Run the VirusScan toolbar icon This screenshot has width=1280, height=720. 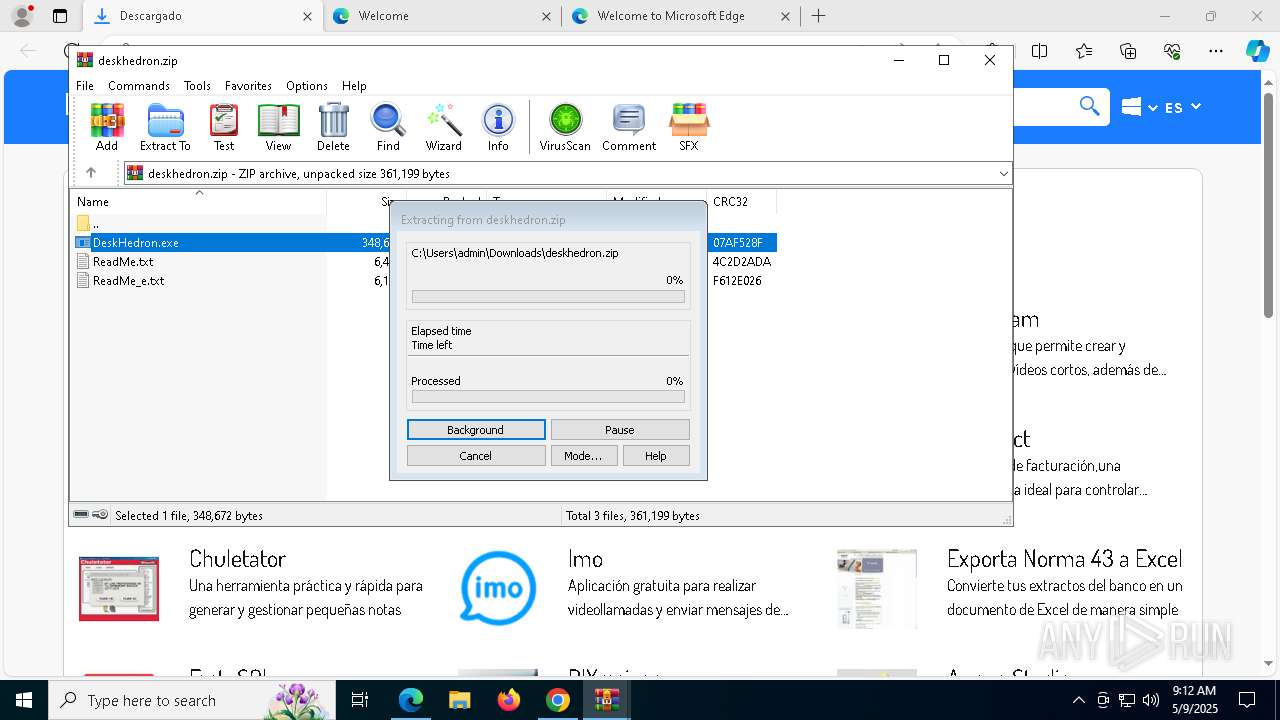point(565,127)
